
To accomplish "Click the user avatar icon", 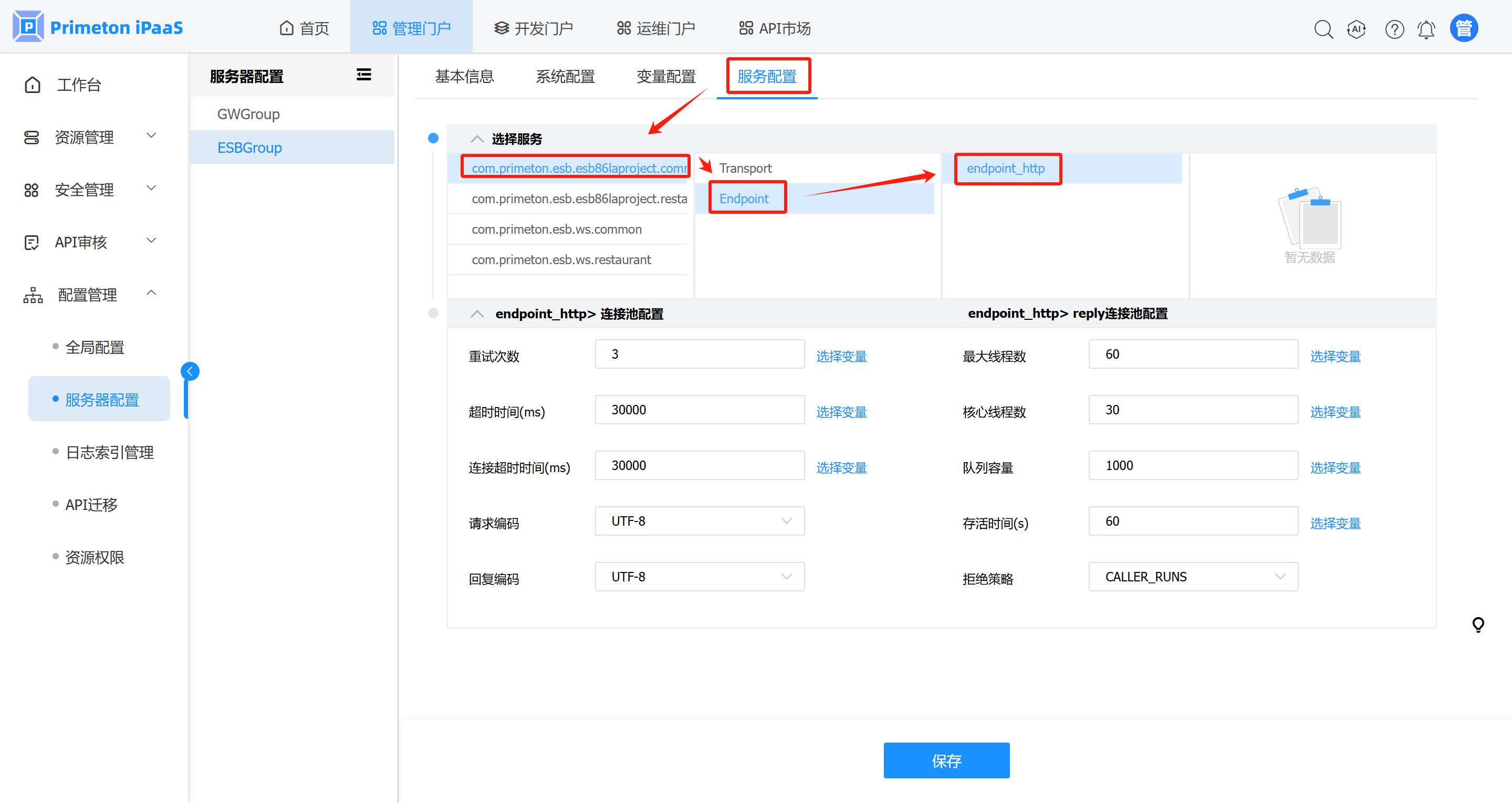I will [1463, 28].
